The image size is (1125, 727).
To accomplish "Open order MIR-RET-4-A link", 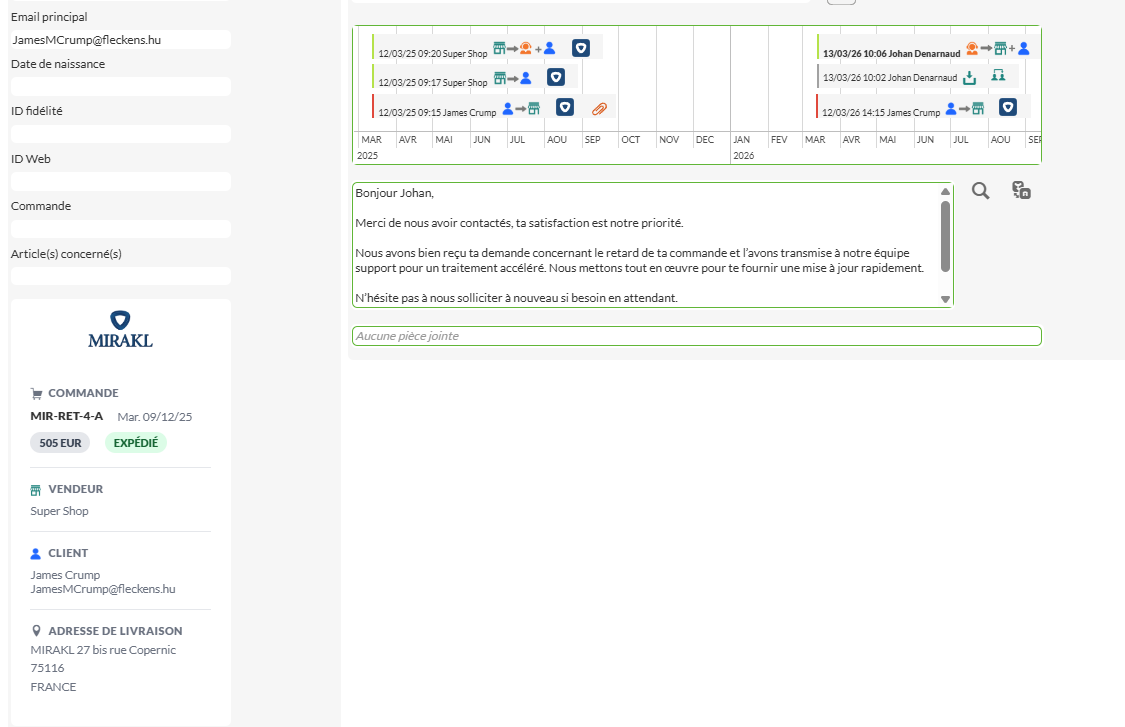I will pos(67,416).
